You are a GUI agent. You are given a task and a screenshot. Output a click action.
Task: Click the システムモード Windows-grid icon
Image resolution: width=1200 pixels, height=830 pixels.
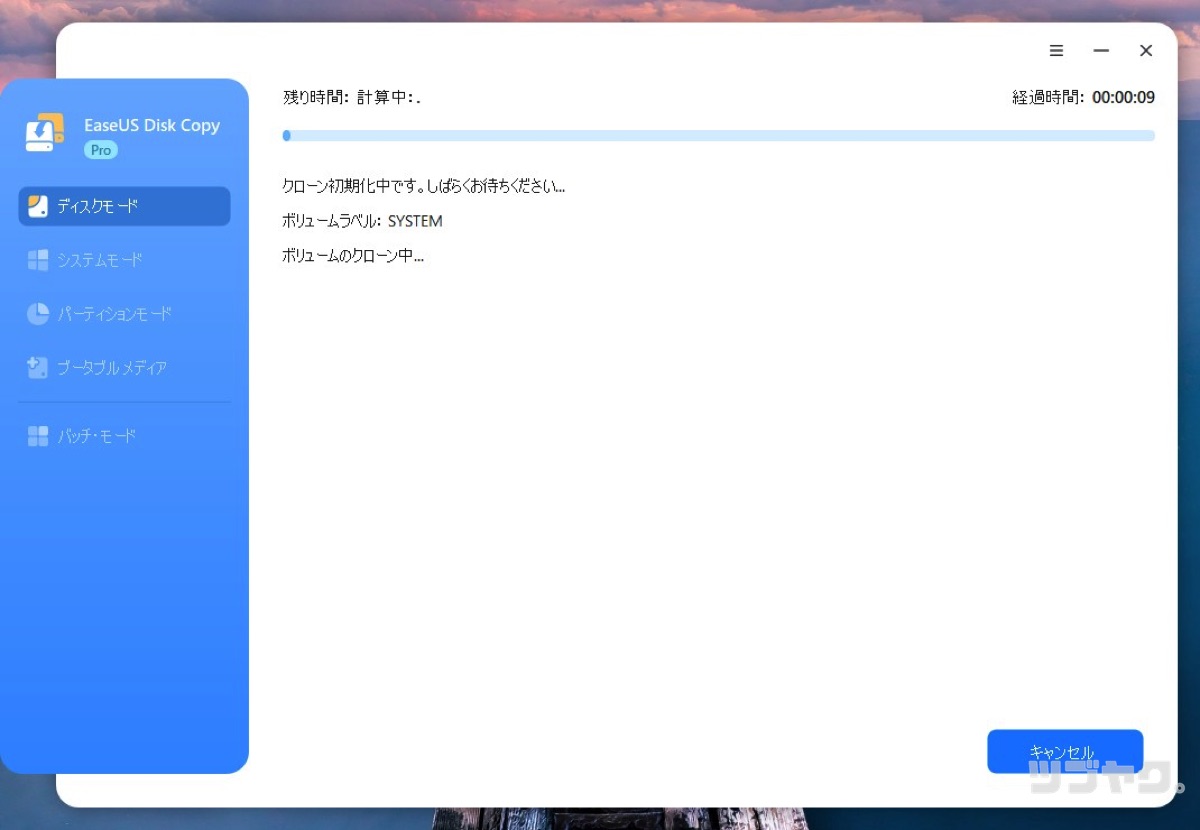coord(38,259)
